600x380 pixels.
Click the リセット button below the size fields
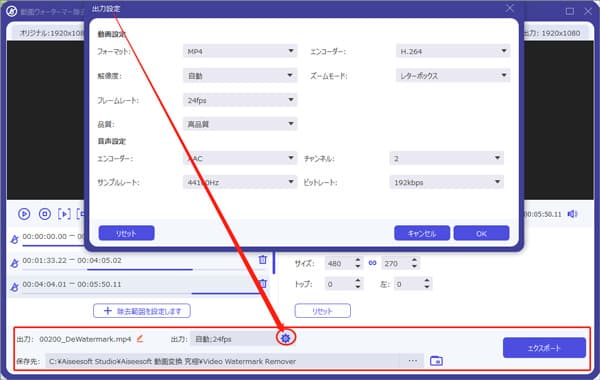coord(323,311)
